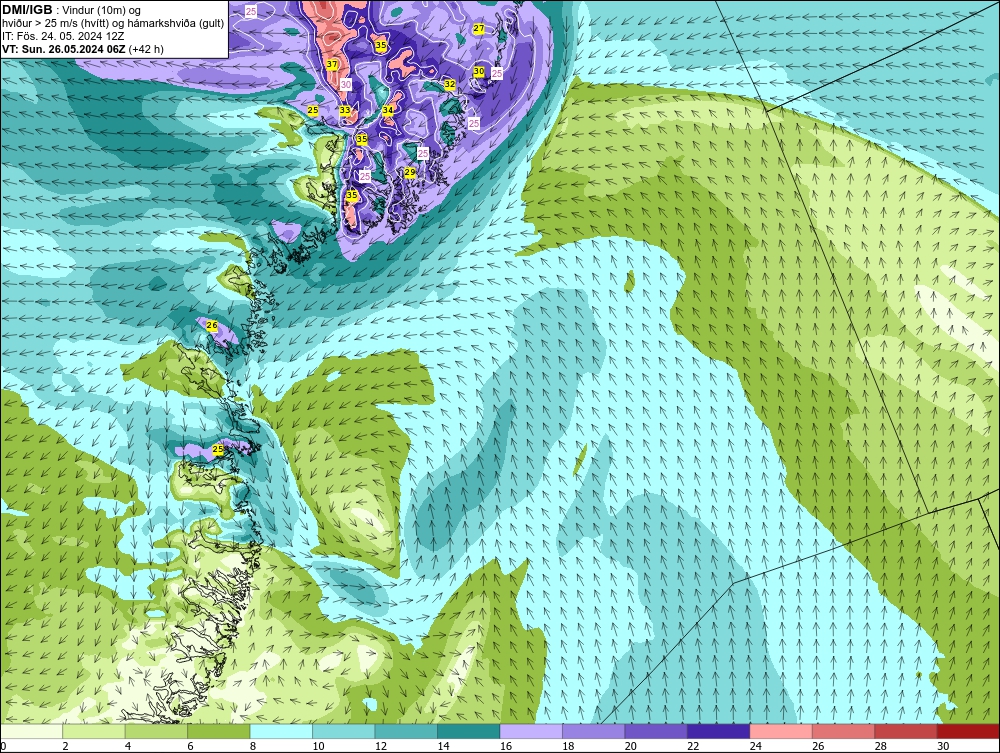
Task: Select the legend scale number '26'
Action: pyautogui.click(x=818, y=746)
